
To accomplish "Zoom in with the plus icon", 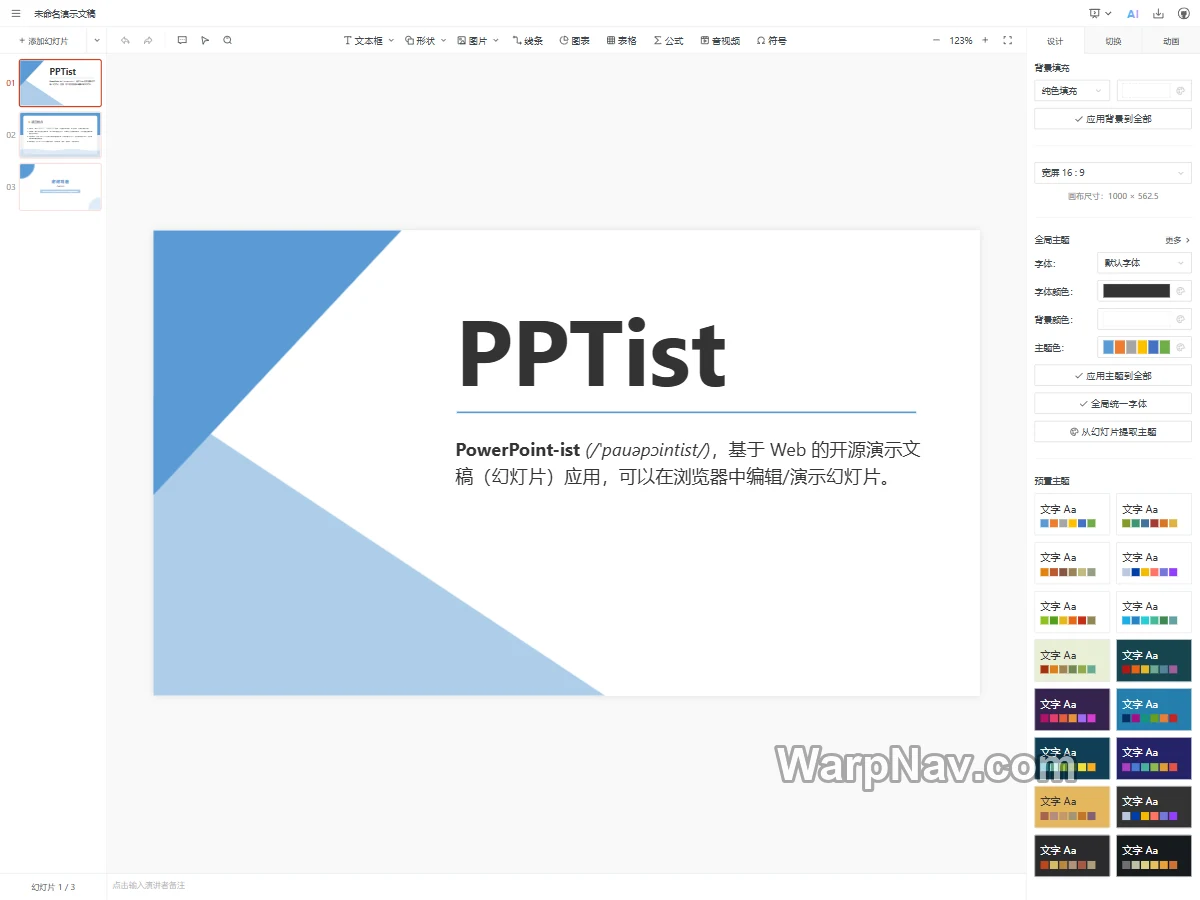I will click(985, 40).
